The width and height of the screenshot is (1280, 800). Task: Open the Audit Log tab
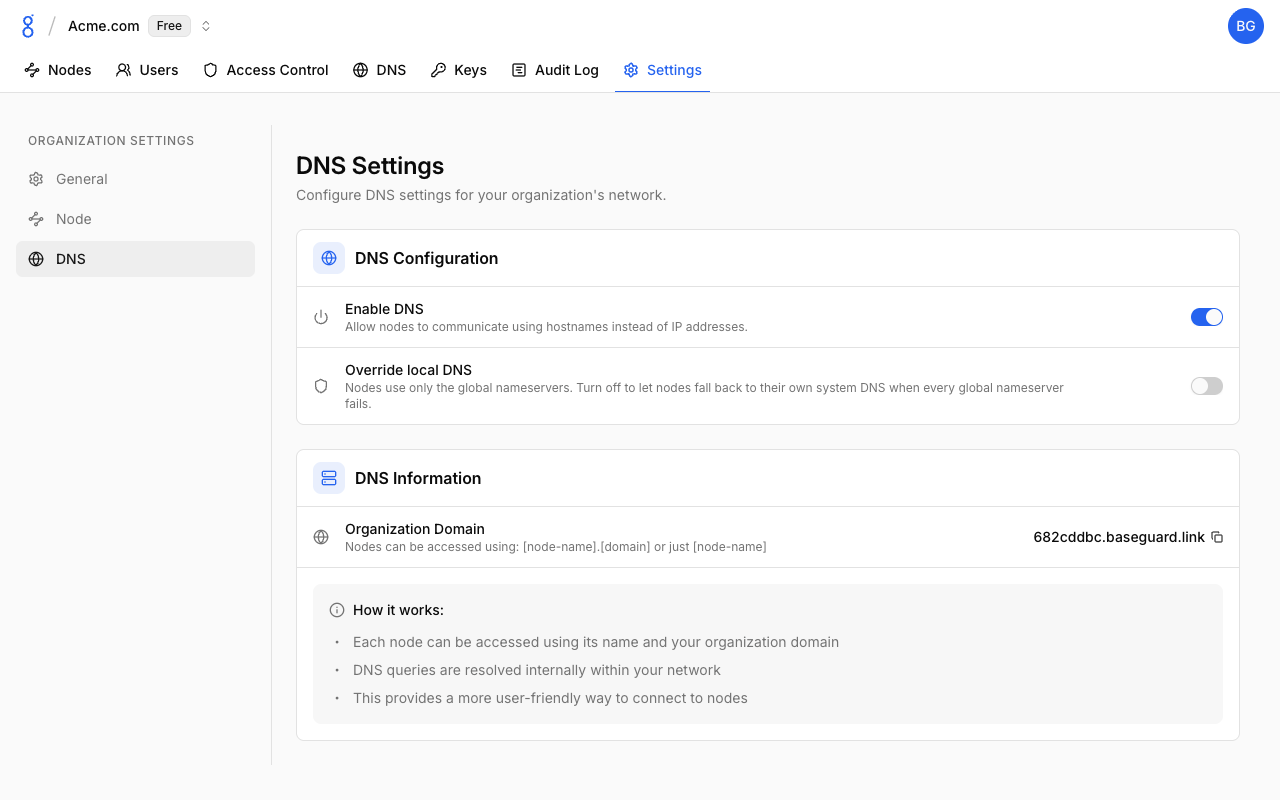point(555,70)
